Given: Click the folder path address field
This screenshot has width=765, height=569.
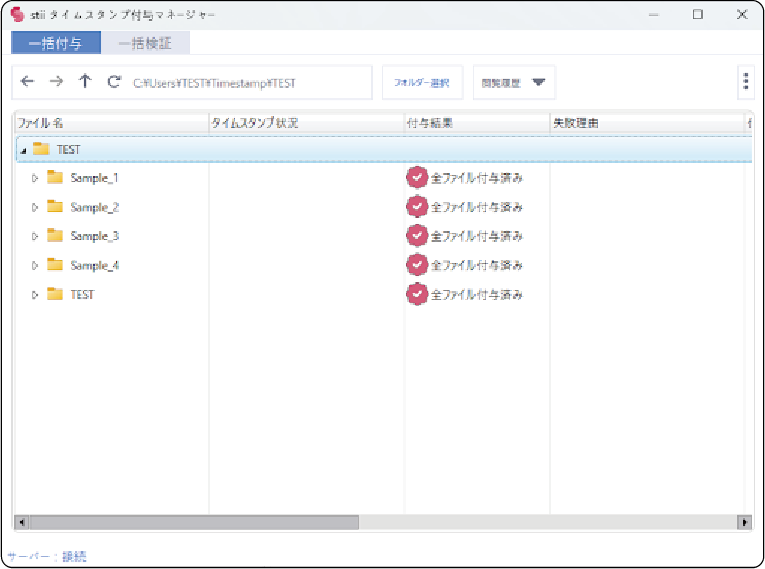Looking at the screenshot, I should pyautogui.click(x=250, y=84).
